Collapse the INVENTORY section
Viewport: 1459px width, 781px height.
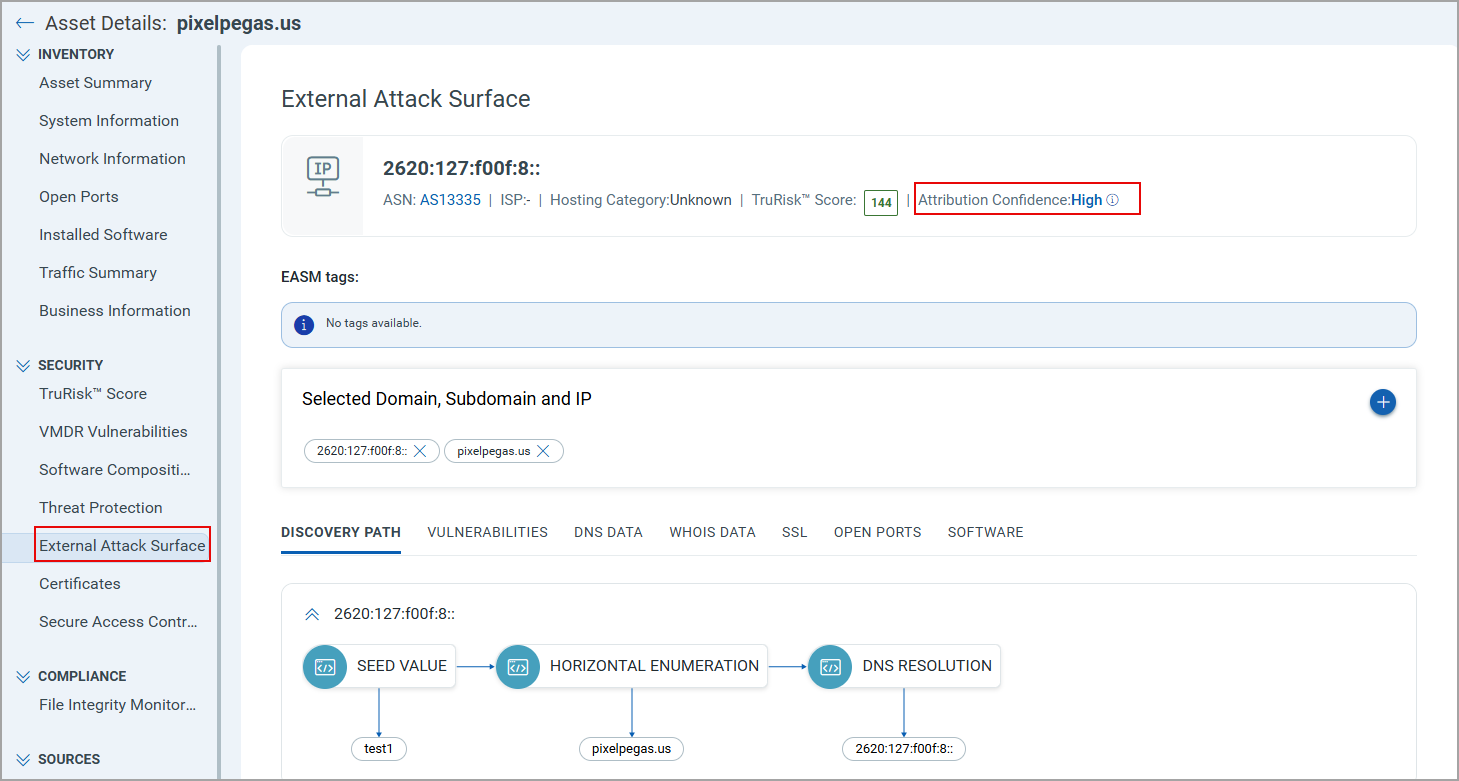[x=22, y=53]
